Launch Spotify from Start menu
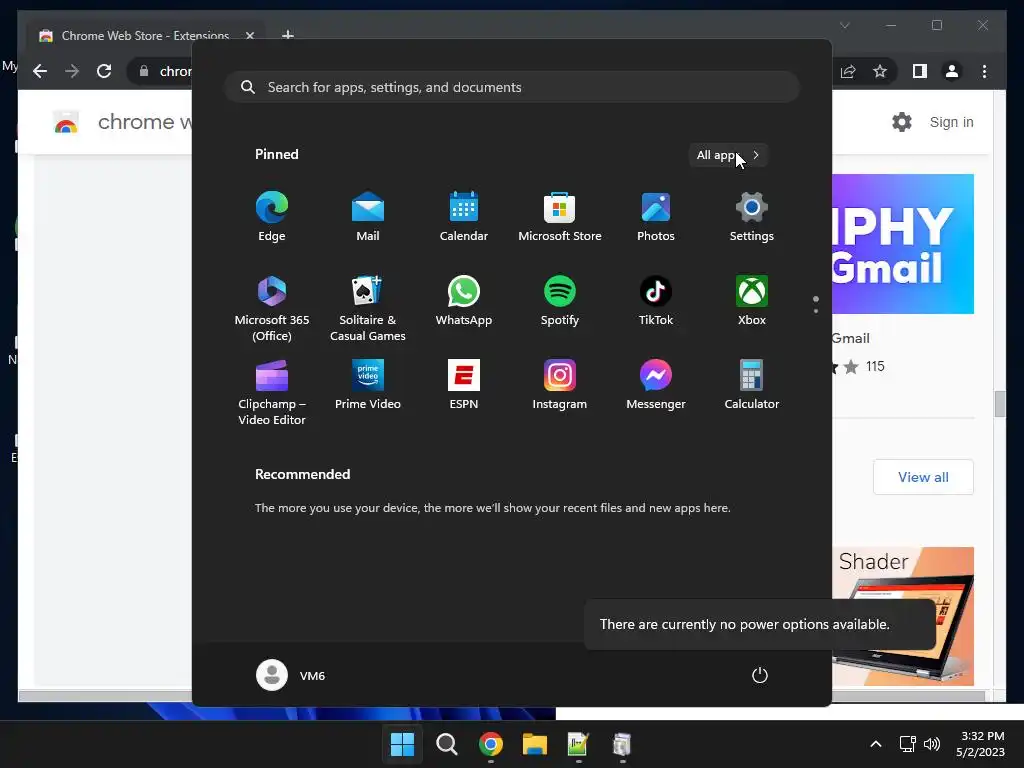The image size is (1024, 768). pos(560,300)
